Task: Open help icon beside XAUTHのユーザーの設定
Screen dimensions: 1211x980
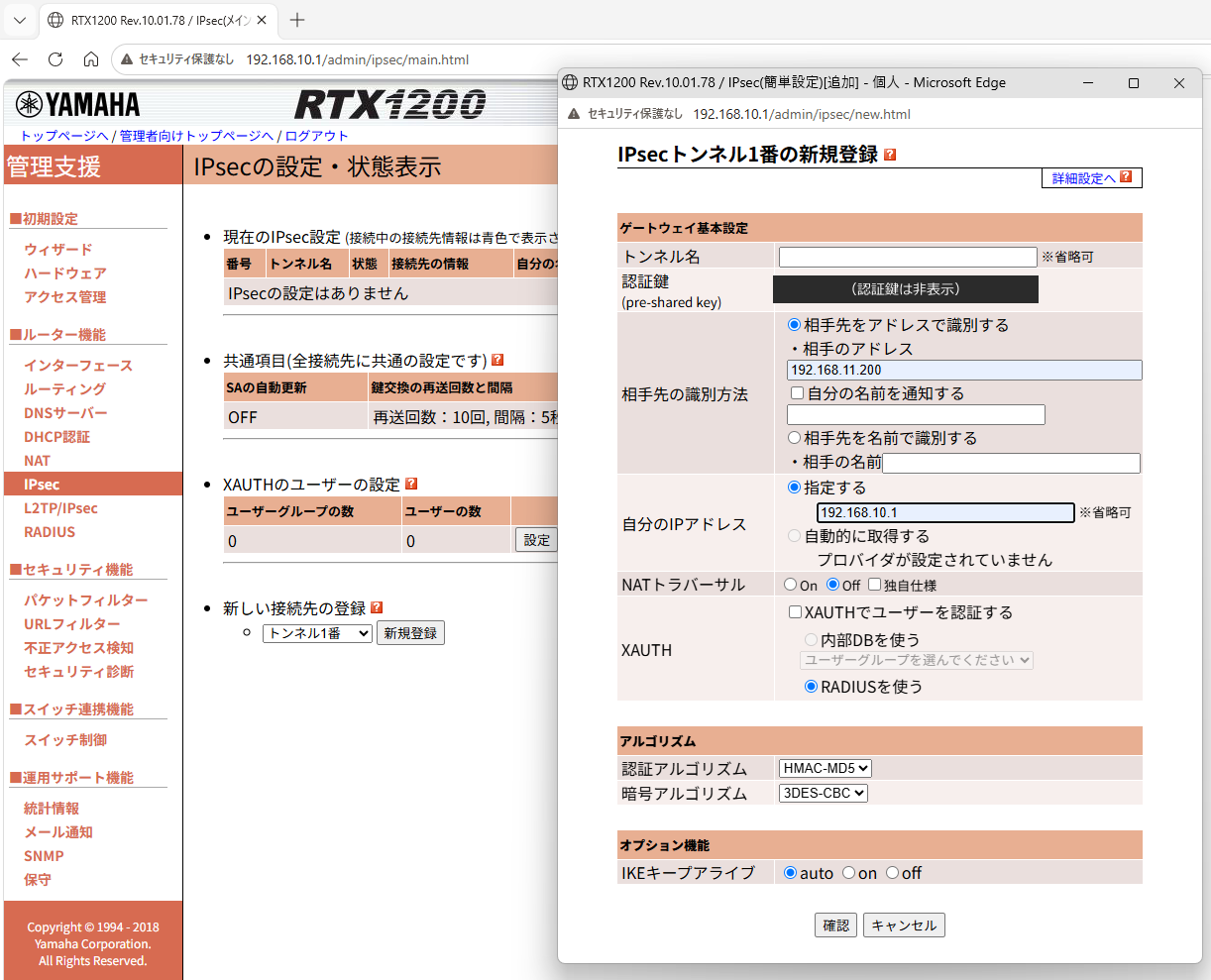Action: point(411,484)
